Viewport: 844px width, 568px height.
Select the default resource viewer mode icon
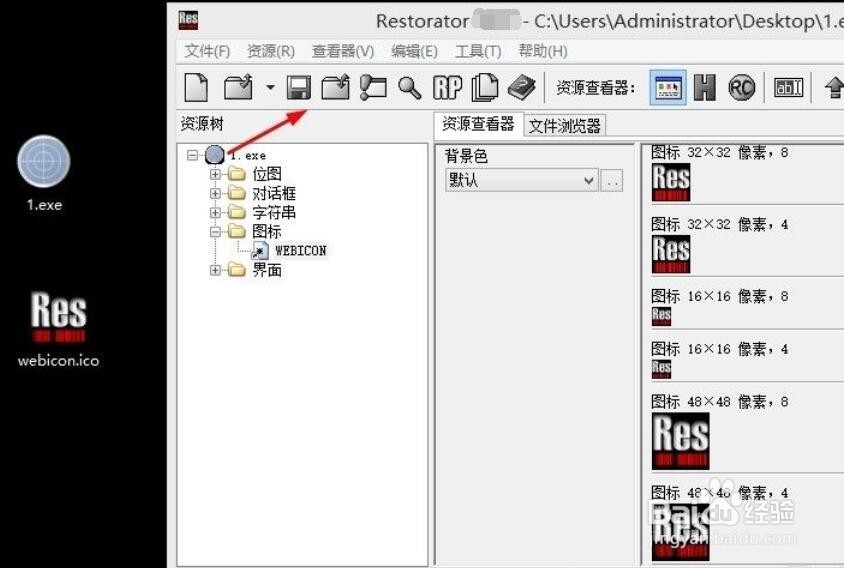coord(668,87)
